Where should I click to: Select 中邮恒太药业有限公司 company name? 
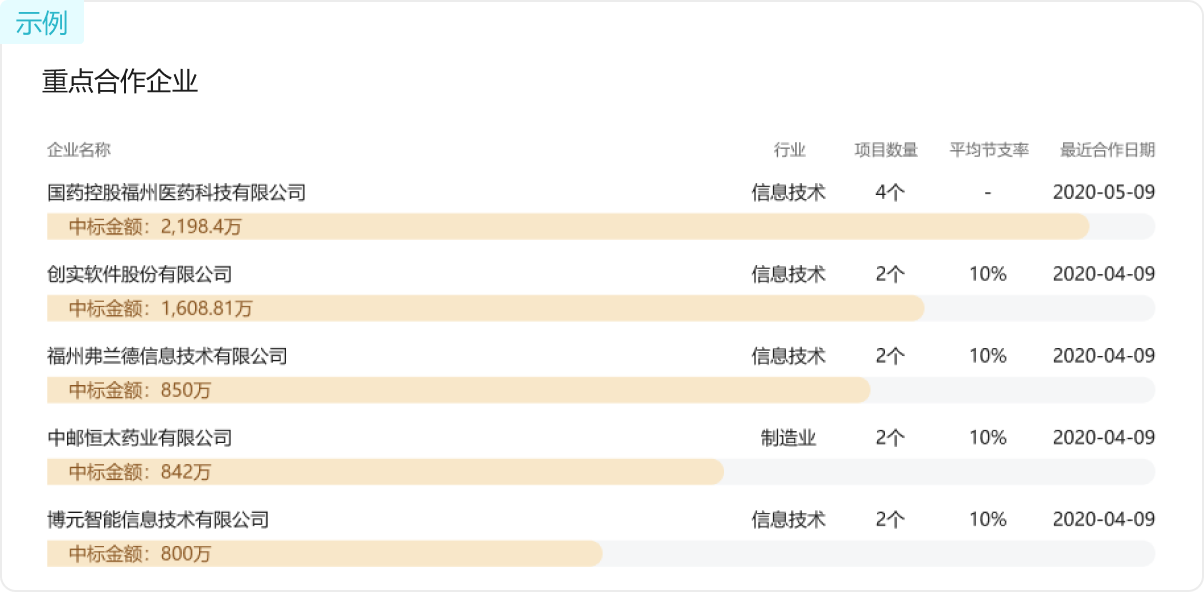click(x=139, y=438)
